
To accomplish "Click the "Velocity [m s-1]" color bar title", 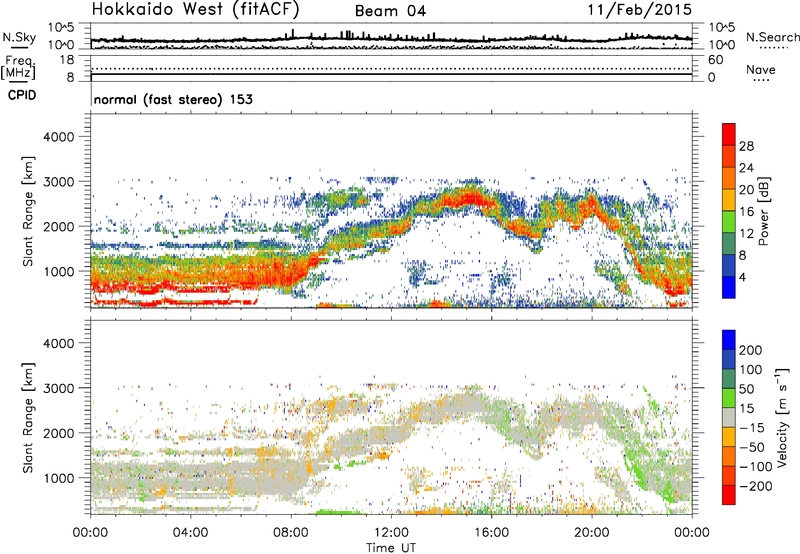I will (781, 417).
